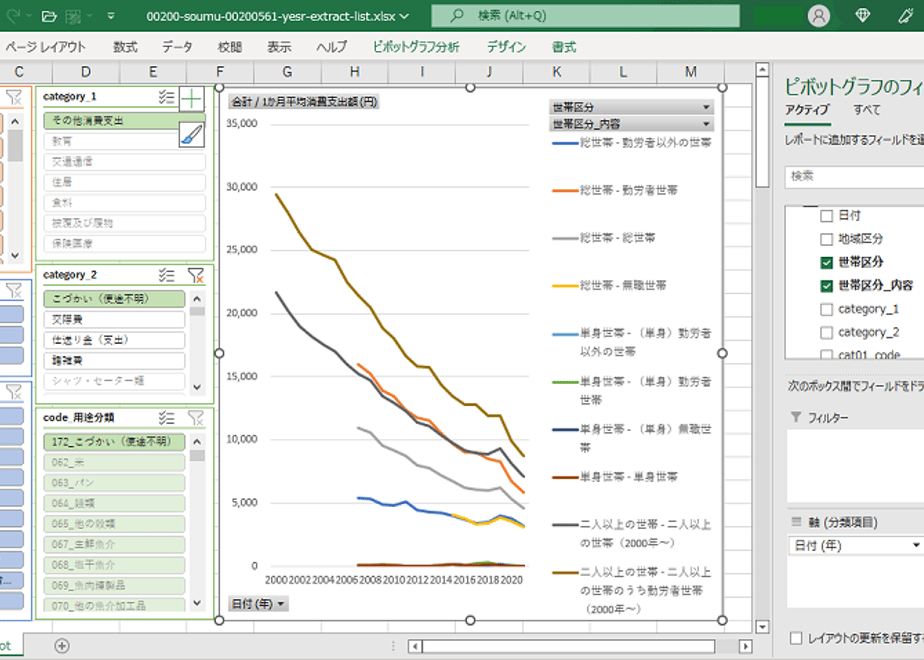The width and height of the screenshot is (924, 660).
Task: Open the ヘルプ tab
Action: pos(331,47)
